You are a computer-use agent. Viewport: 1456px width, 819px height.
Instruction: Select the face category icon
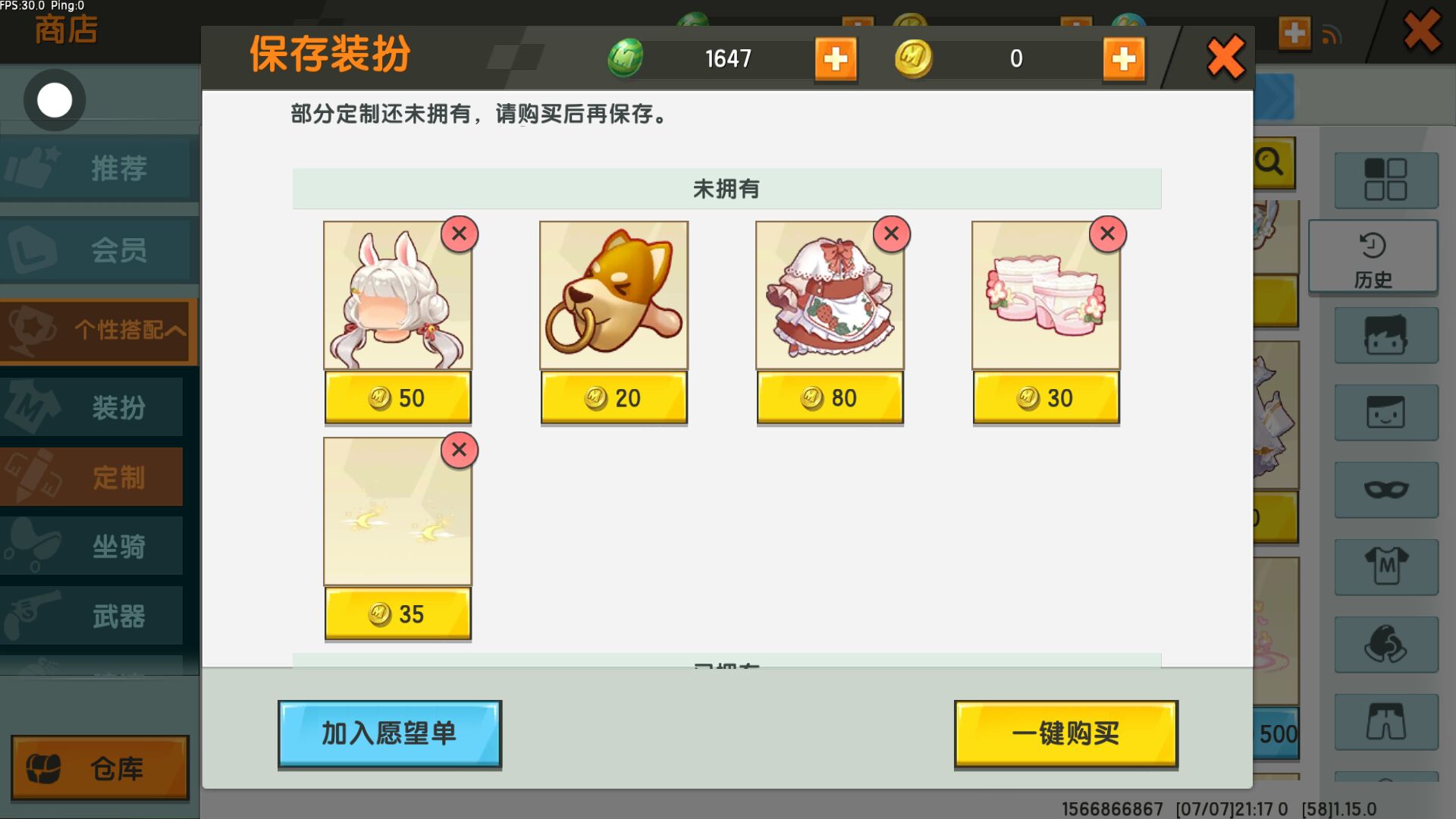pyautogui.click(x=1386, y=413)
